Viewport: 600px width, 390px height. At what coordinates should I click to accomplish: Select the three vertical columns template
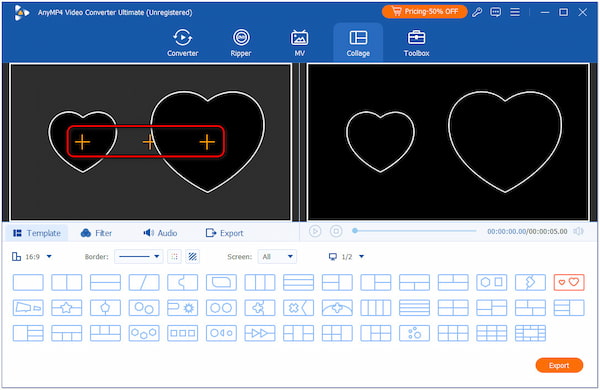tap(260, 282)
